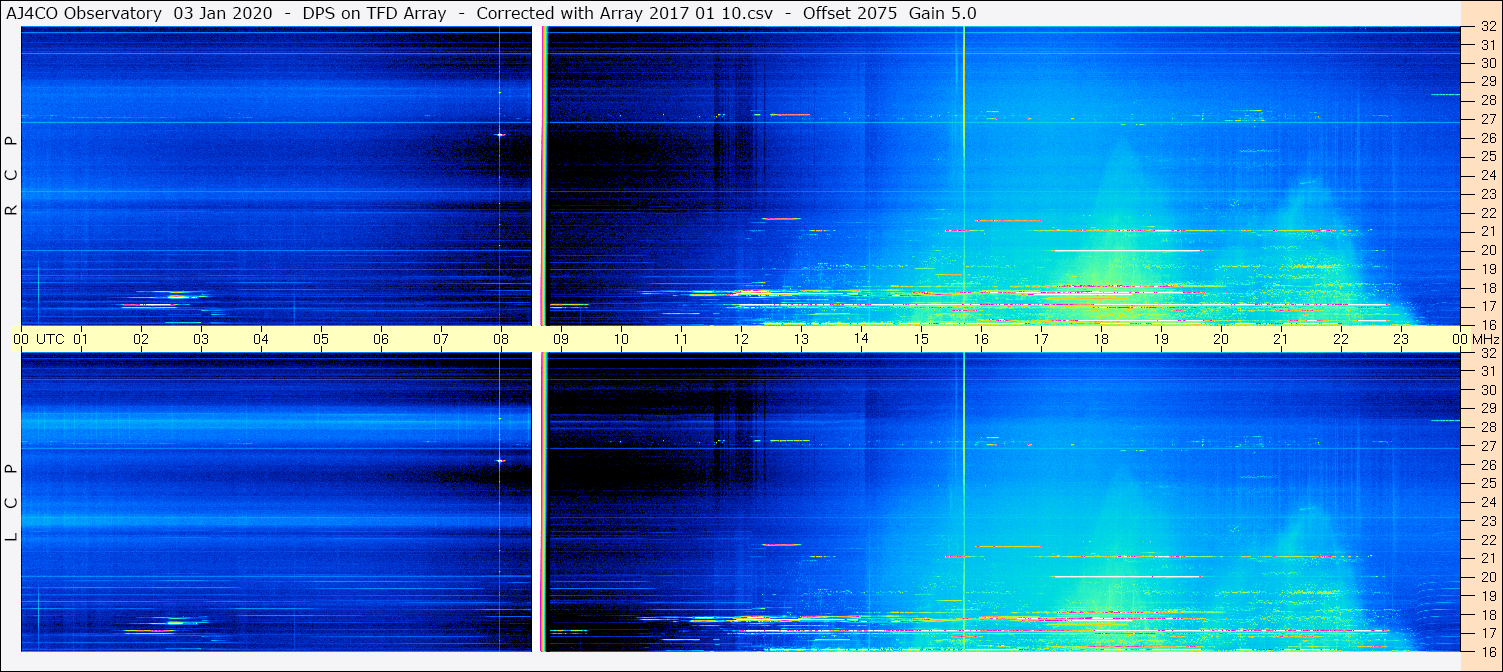Click the 21 MHz label of LCP panel
Viewport: 1503px width, 672px height.
pos(1488,558)
